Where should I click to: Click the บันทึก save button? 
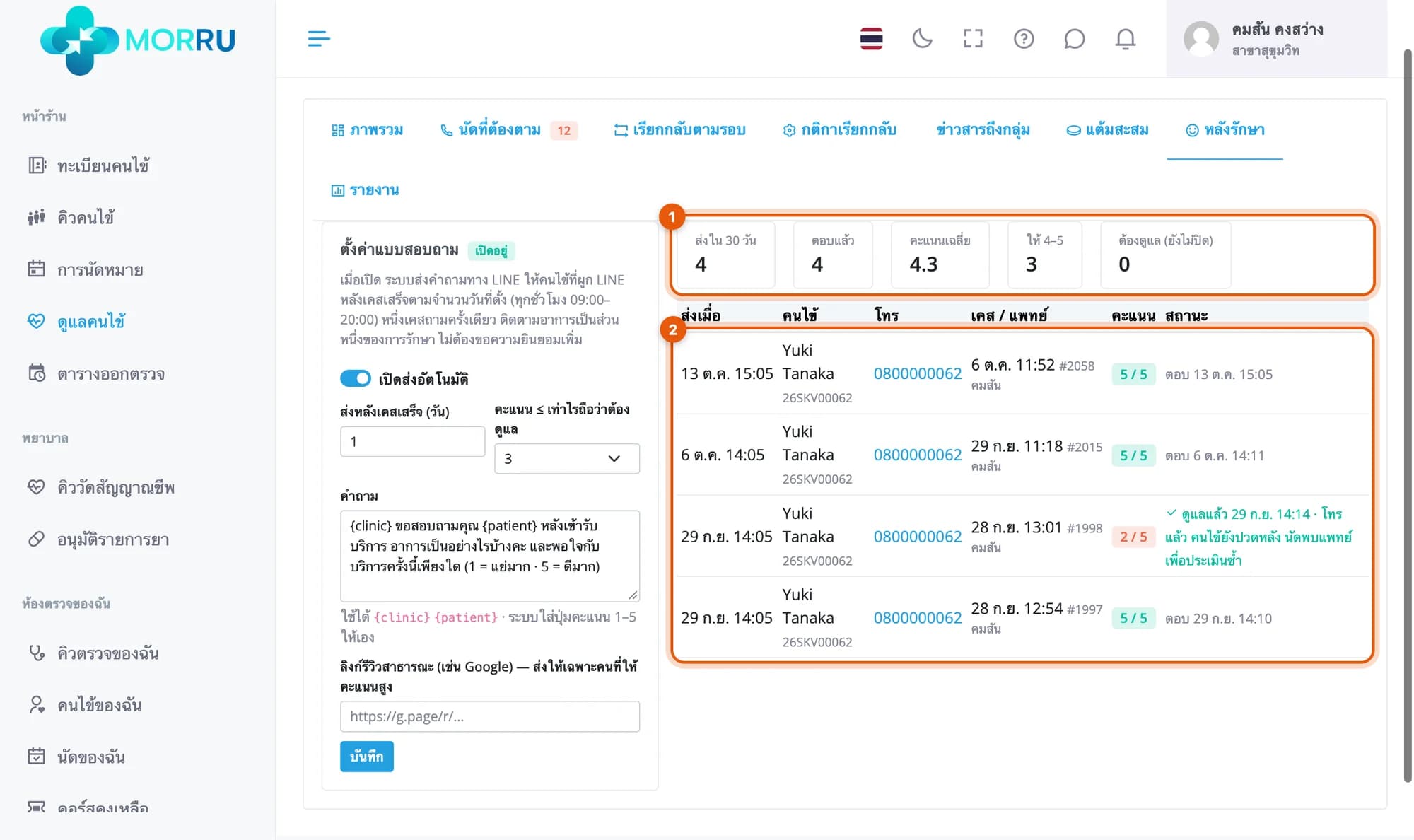click(x=366, y=757)
